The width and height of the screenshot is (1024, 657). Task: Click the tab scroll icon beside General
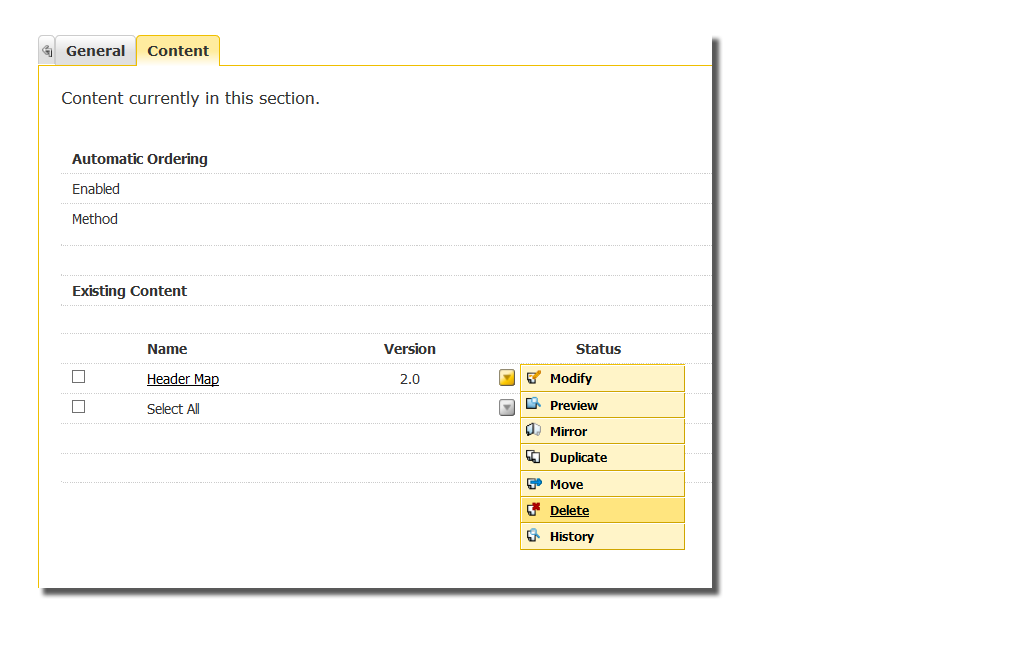[x=46, y=51]
